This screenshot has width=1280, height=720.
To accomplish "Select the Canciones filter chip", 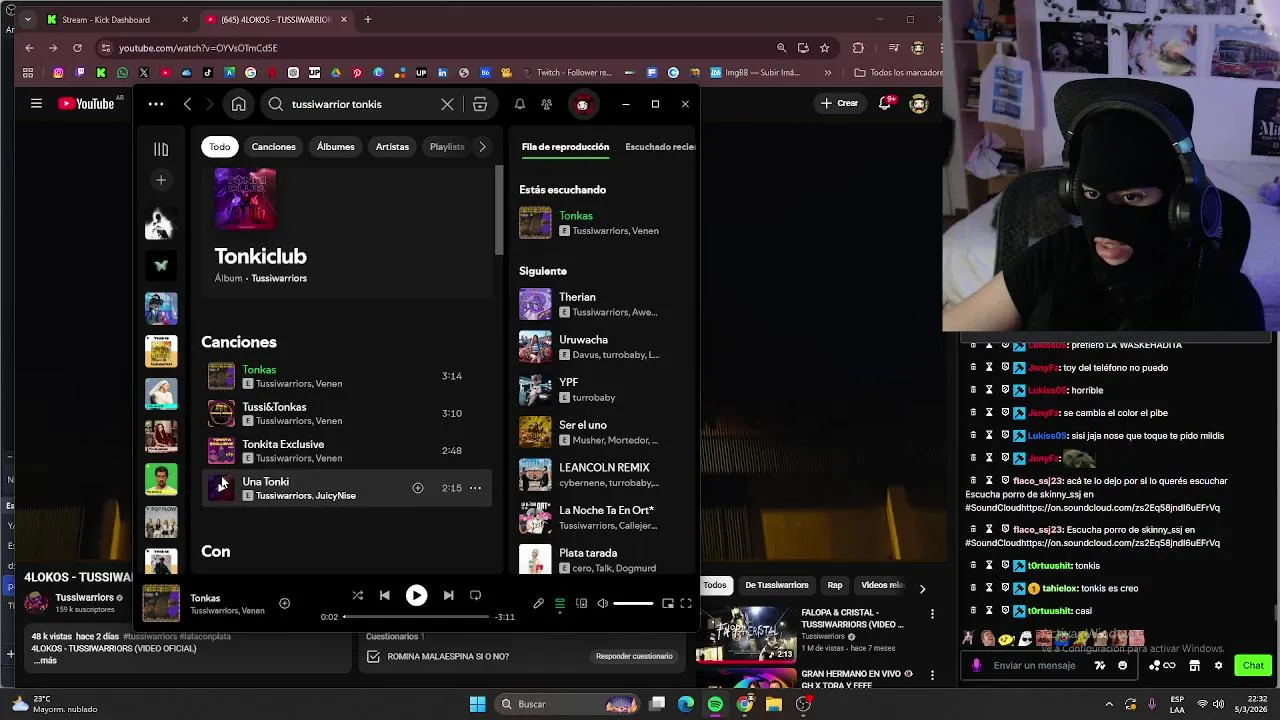I will 273,147.
